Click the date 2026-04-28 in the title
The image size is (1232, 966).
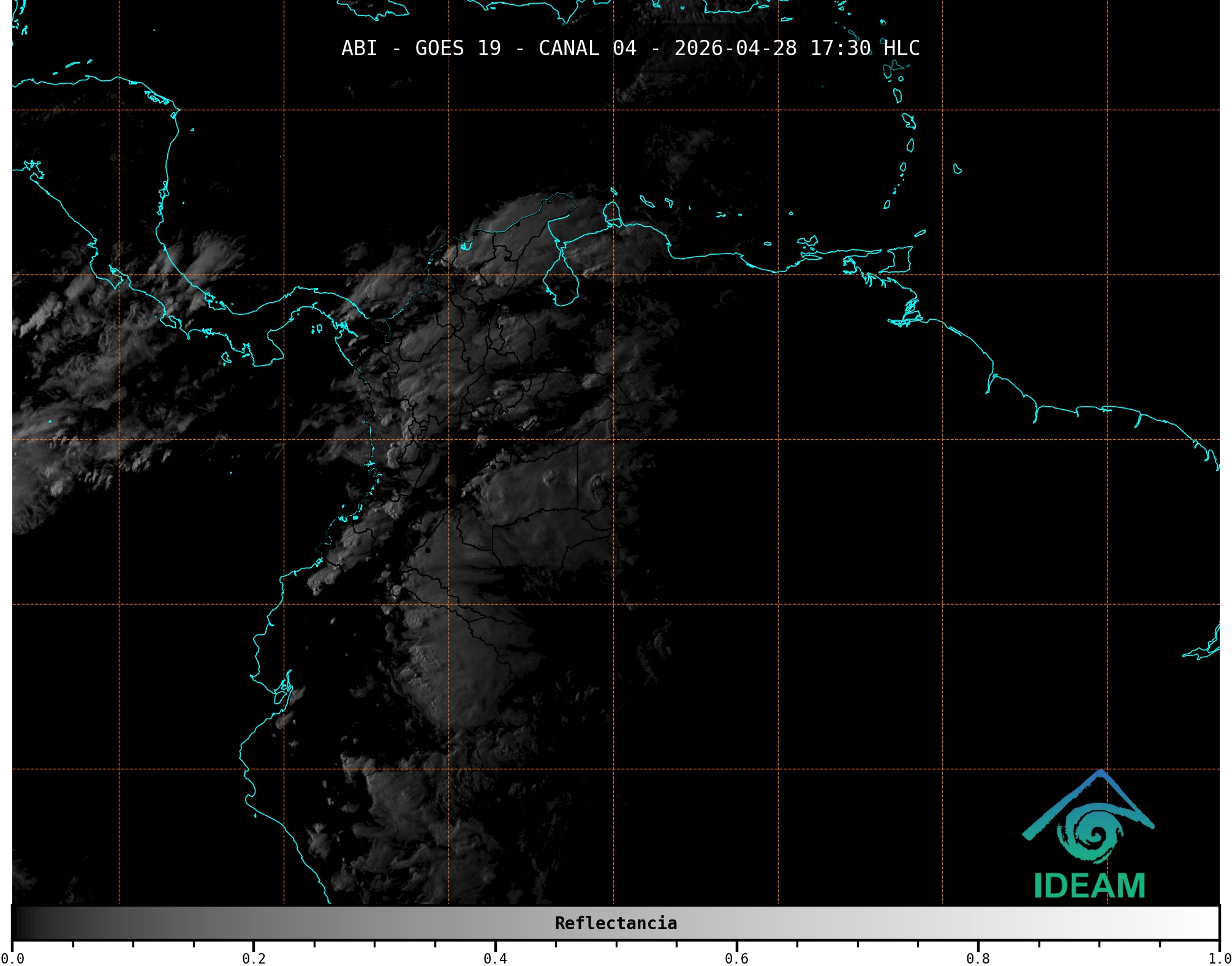pyautogui.click(x=735, y=48)
